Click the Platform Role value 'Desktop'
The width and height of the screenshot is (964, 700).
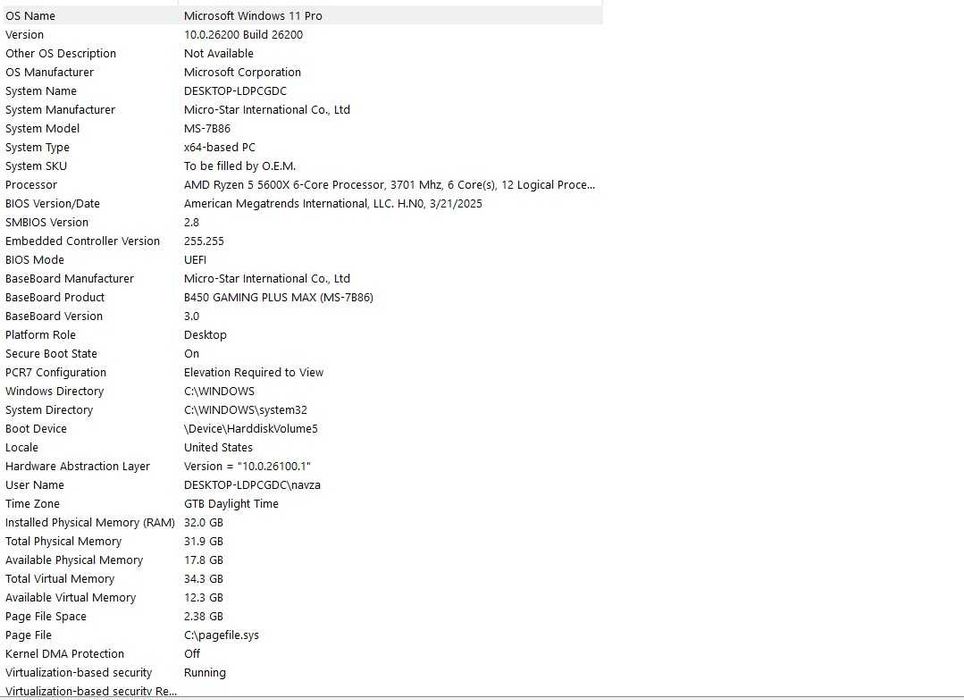[x=205, y=335]
